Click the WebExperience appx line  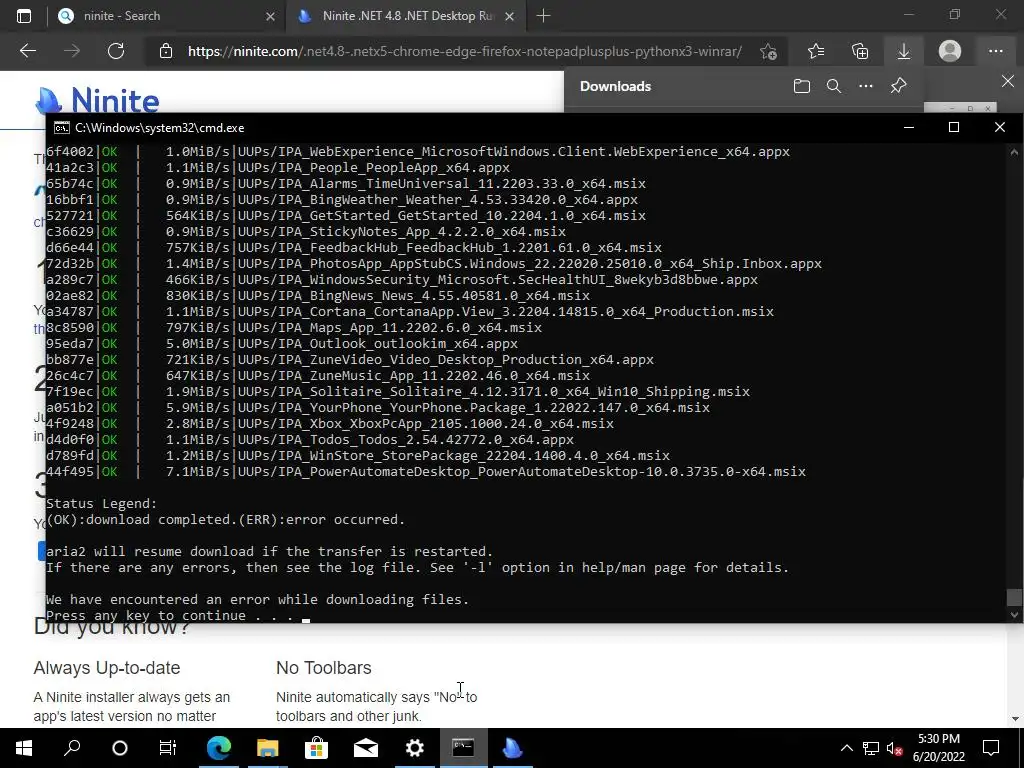click(x=418, y=152)
